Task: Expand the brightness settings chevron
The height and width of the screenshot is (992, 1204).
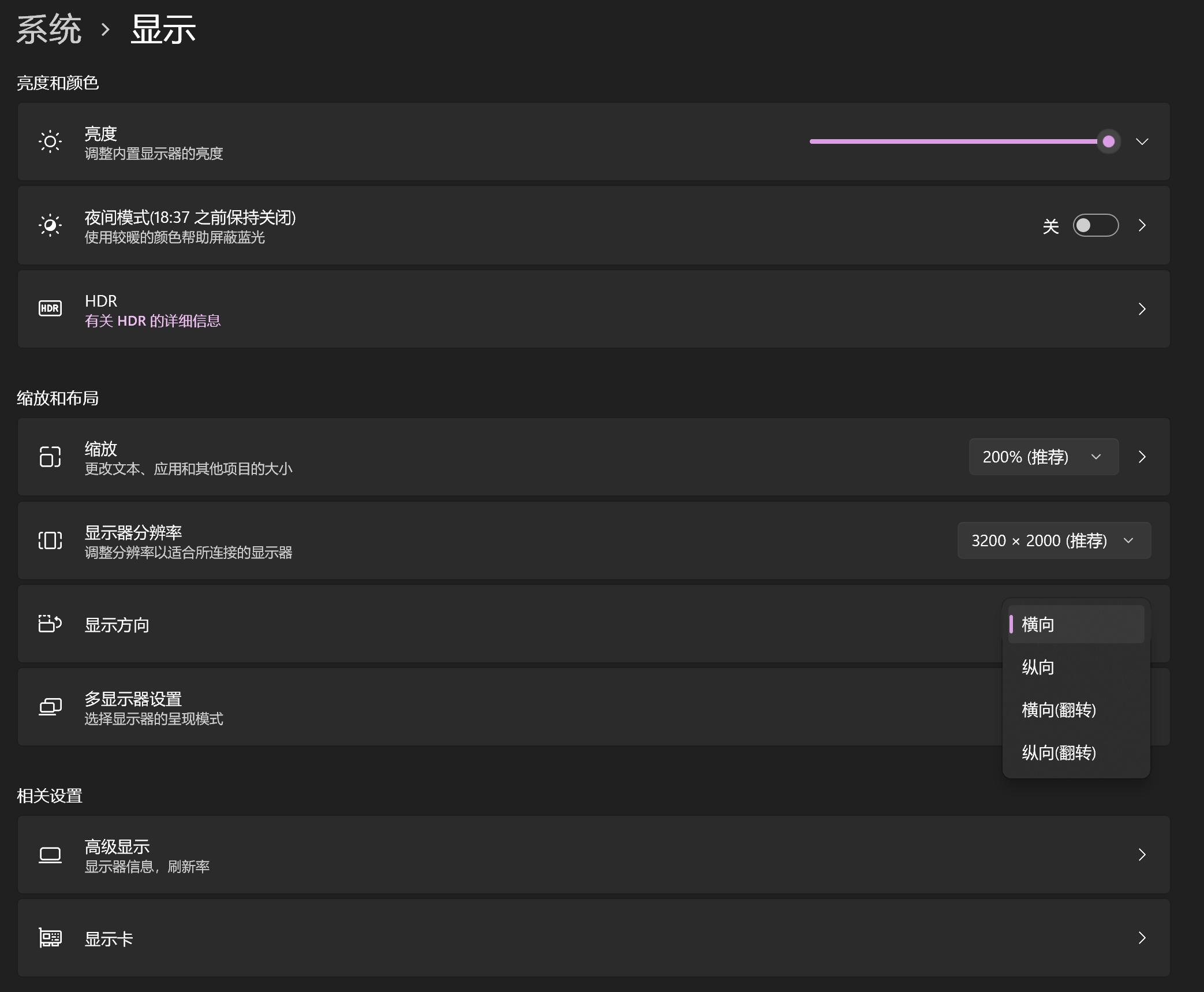Action: [1142, 141]
